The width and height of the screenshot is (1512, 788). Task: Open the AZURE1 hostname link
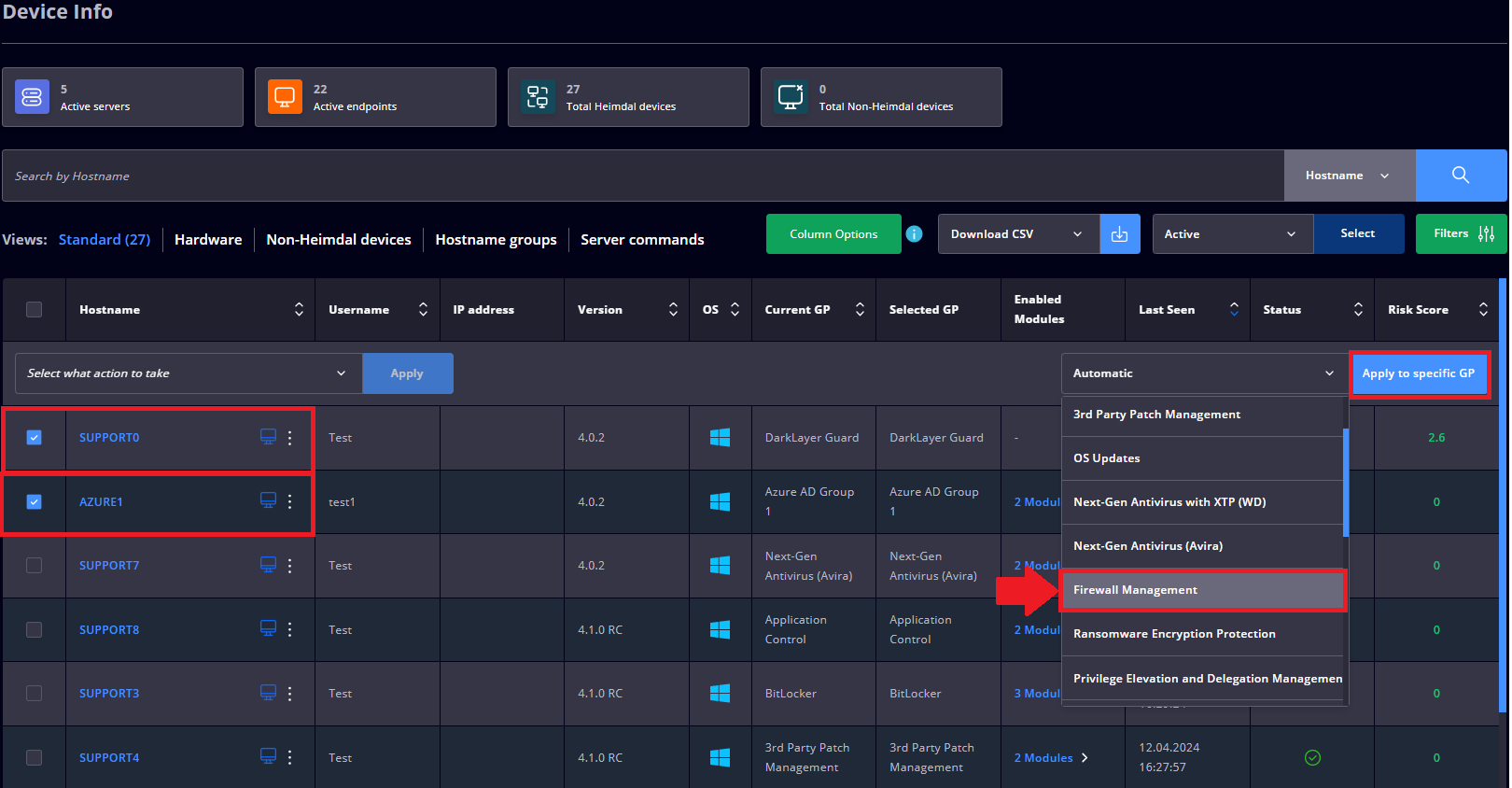coord(101,501)
